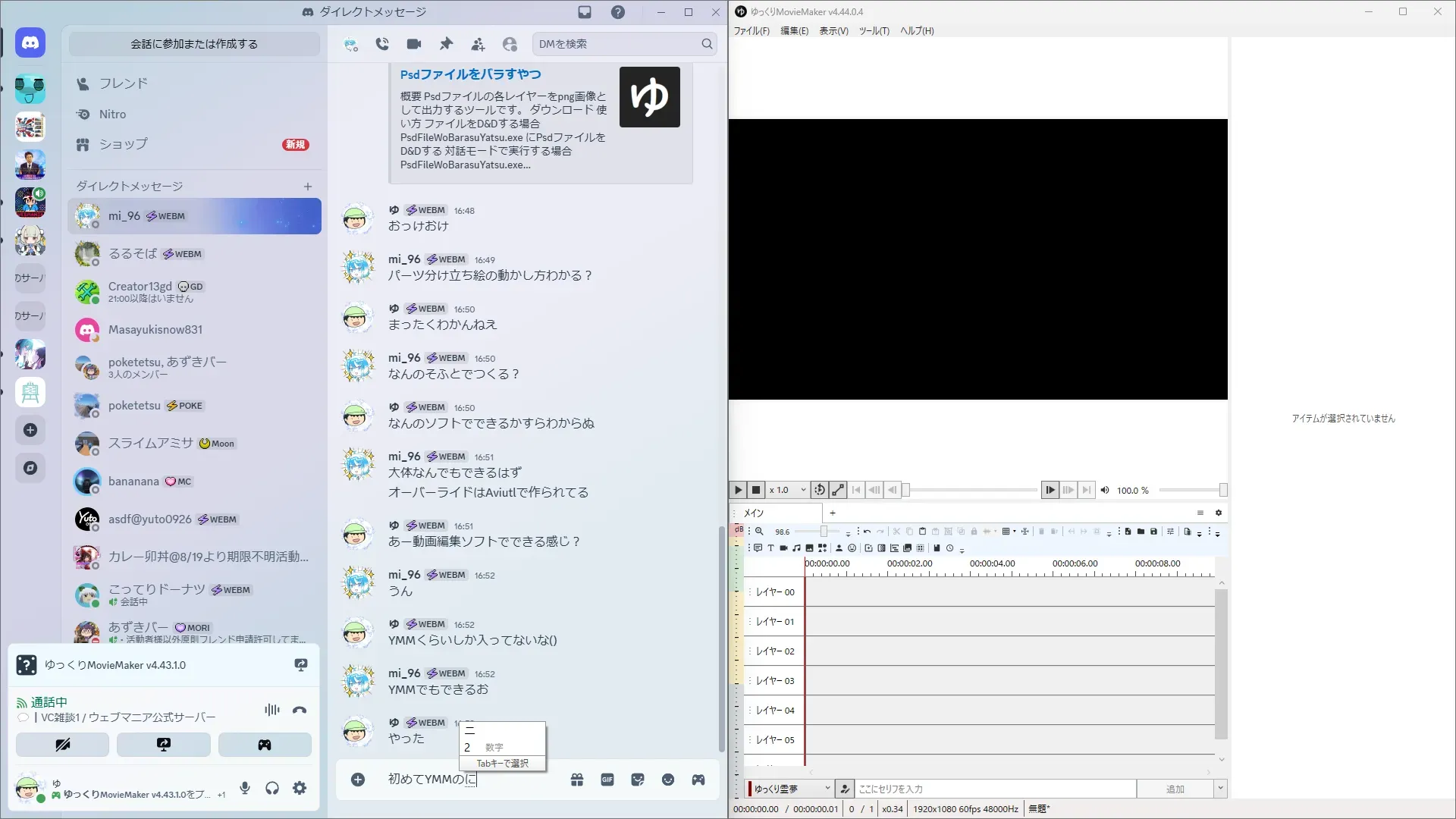Open timeline settings gear icon
1456x819 pixels.
coord(1219,513)
